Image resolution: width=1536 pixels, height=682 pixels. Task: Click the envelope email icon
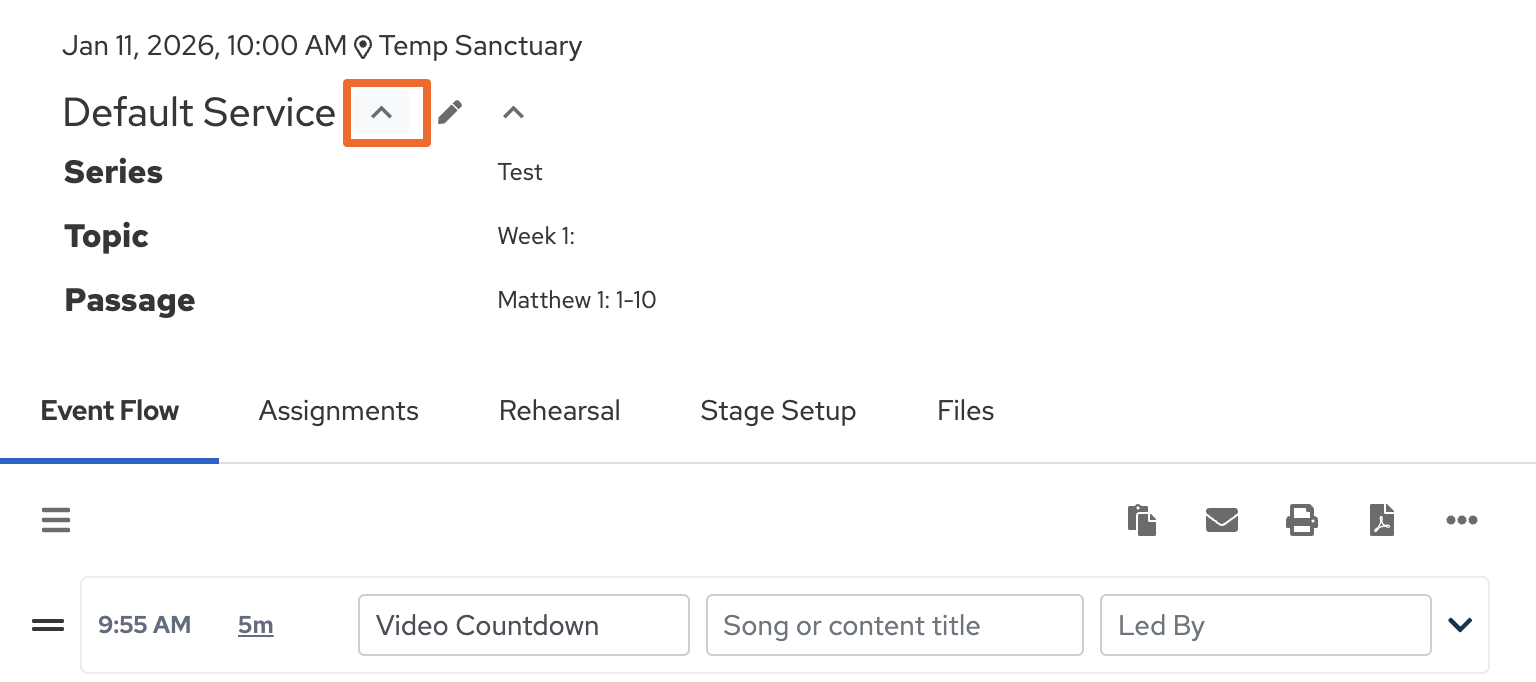[1221, 520]
